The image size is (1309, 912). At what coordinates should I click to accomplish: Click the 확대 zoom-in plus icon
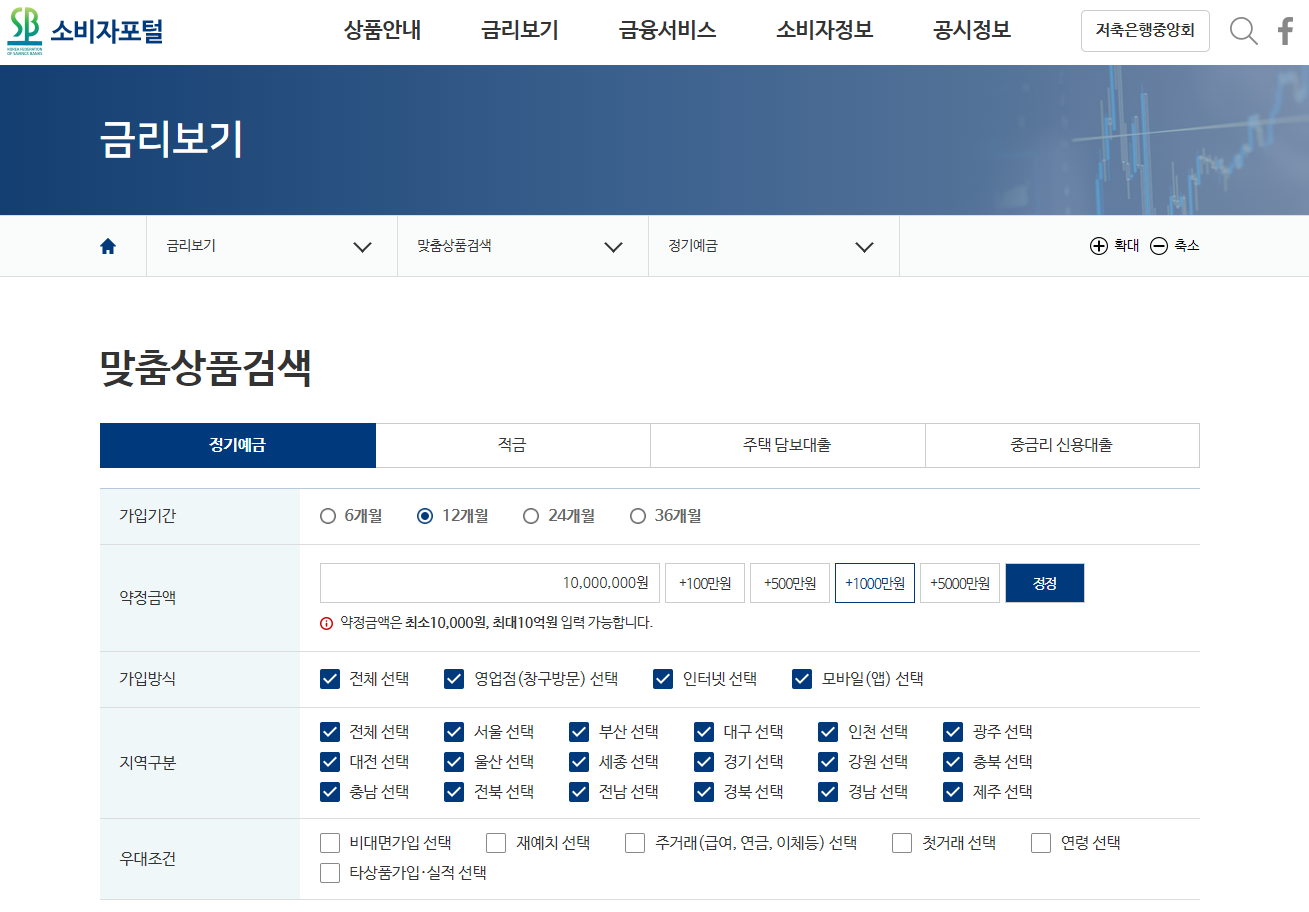click(1098, 245)
